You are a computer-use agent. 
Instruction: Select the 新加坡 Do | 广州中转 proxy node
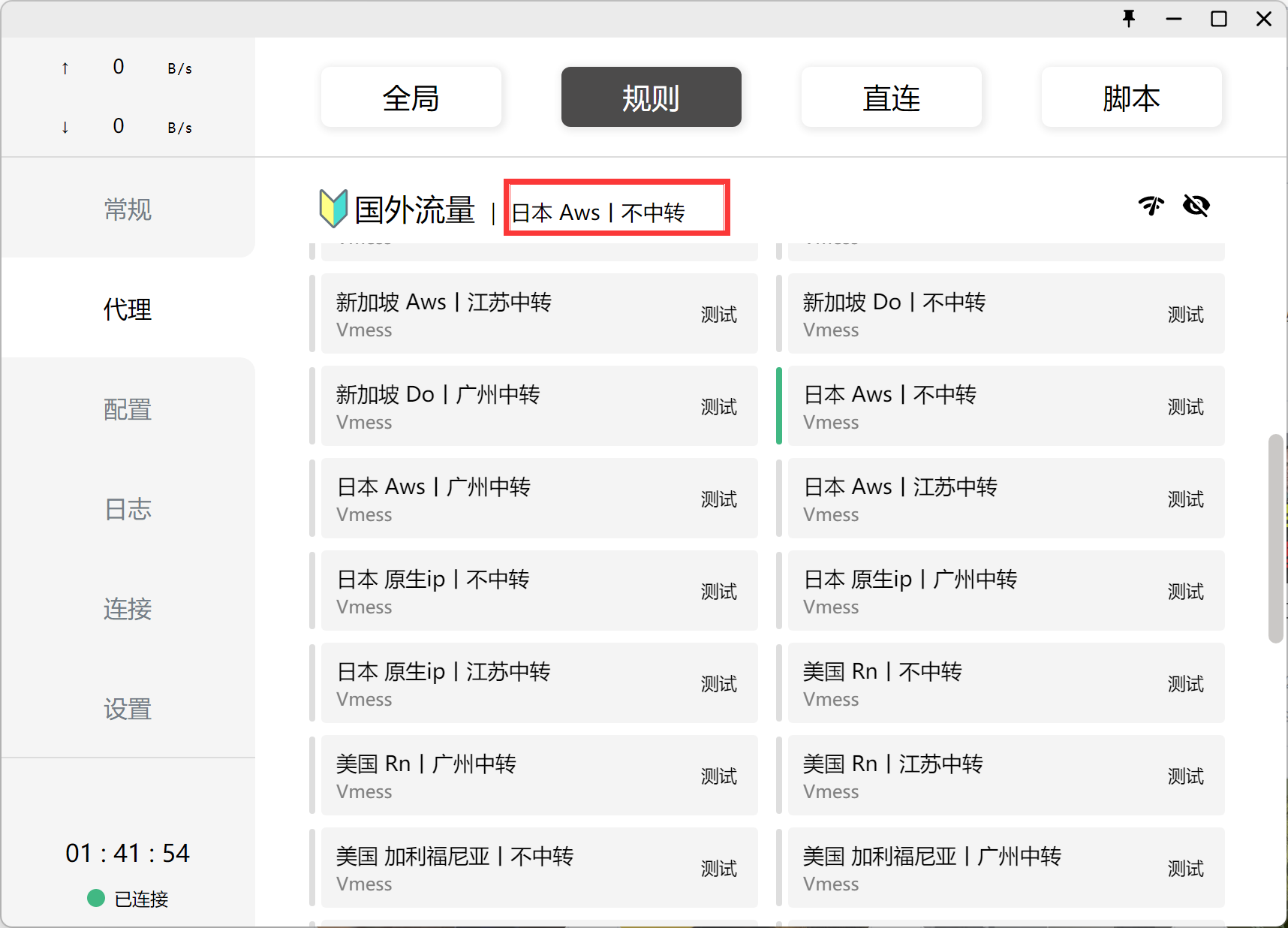pyautogui.click(x=540, y=405)
